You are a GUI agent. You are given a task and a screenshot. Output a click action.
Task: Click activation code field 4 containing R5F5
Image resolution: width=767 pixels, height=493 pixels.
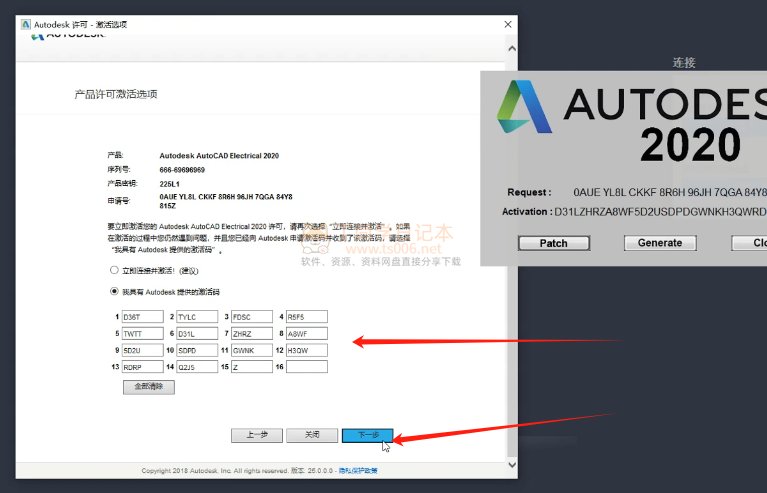point(307,317)
